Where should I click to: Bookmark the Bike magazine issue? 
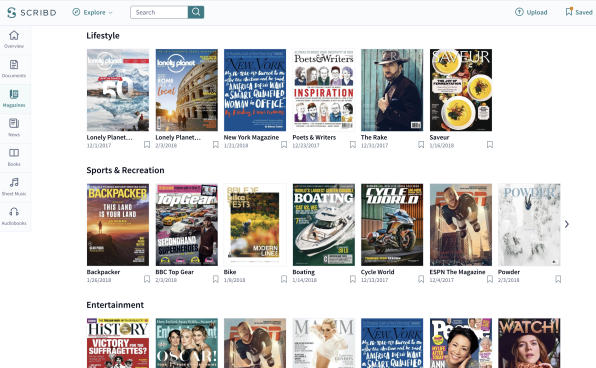[284, 279]
